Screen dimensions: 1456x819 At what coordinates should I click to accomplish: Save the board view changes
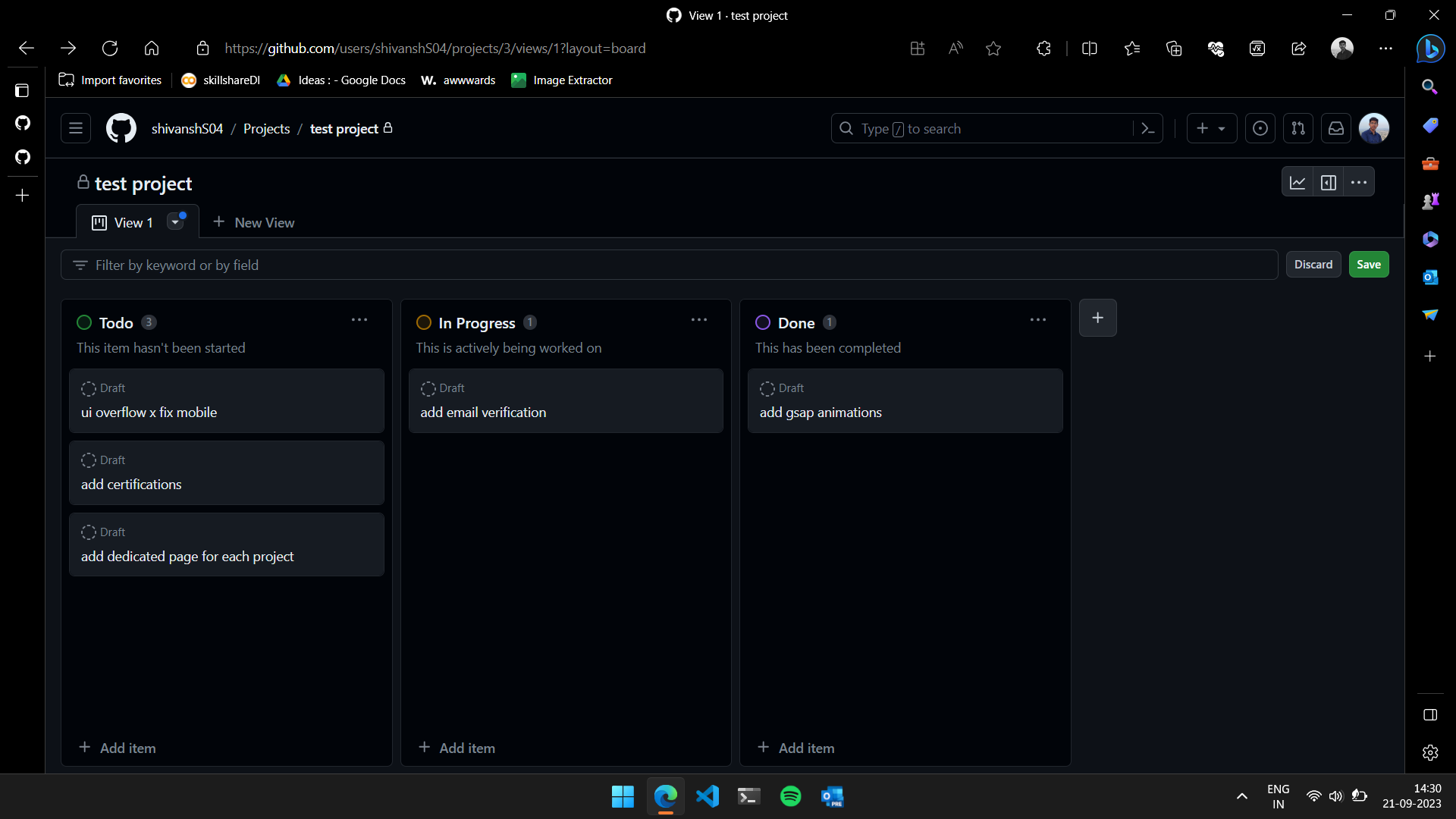click(x=1369, y=264)
